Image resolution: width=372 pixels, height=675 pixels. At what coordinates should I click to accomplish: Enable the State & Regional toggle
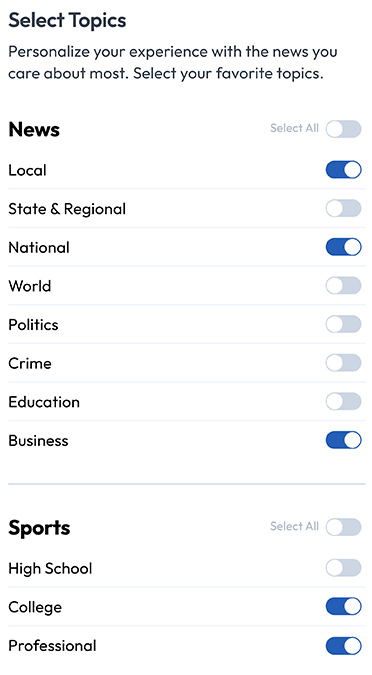coord(343,208)
